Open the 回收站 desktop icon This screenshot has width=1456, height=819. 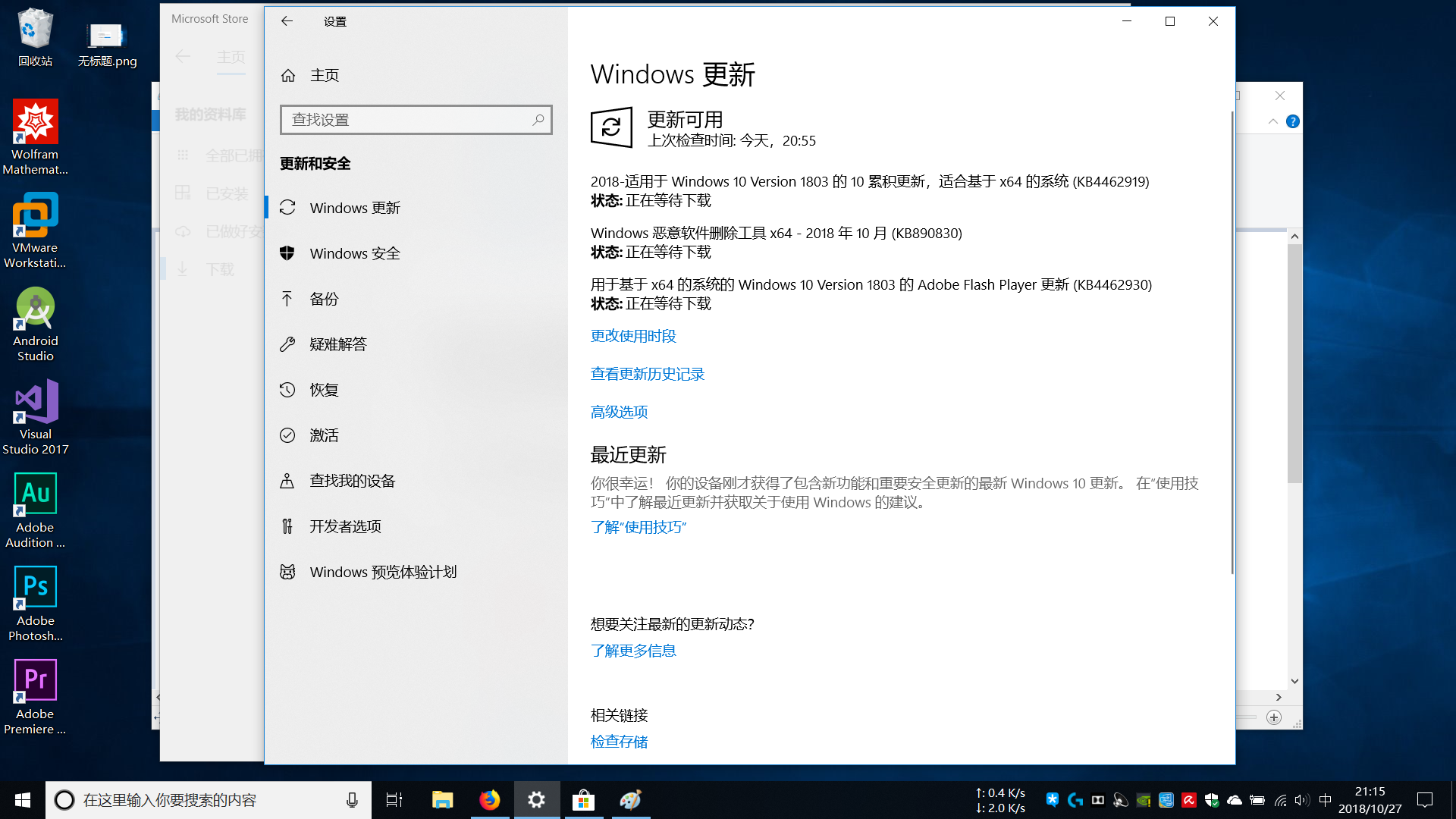point(35,38)
